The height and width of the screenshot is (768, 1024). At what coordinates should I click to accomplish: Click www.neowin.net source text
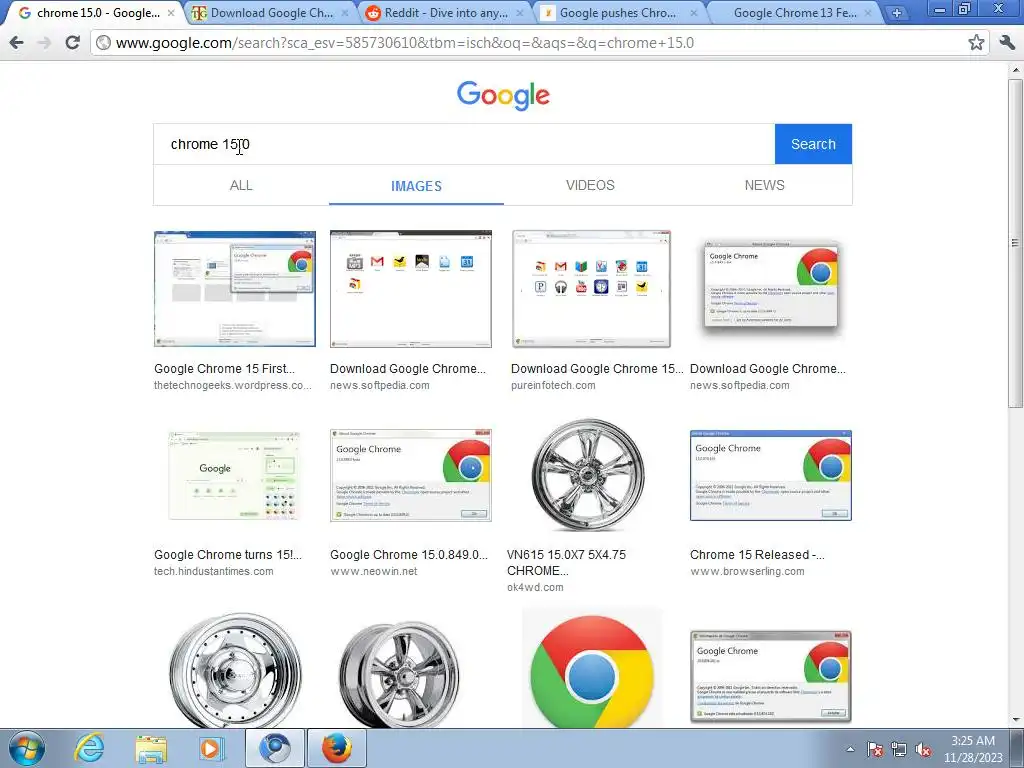(374, 571)
